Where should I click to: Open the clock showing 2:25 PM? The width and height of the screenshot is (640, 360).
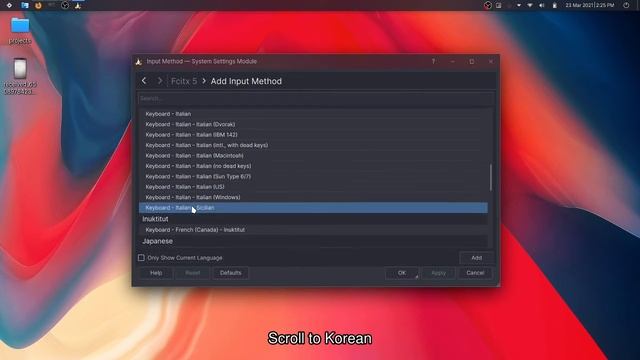[x=590, y=5]
